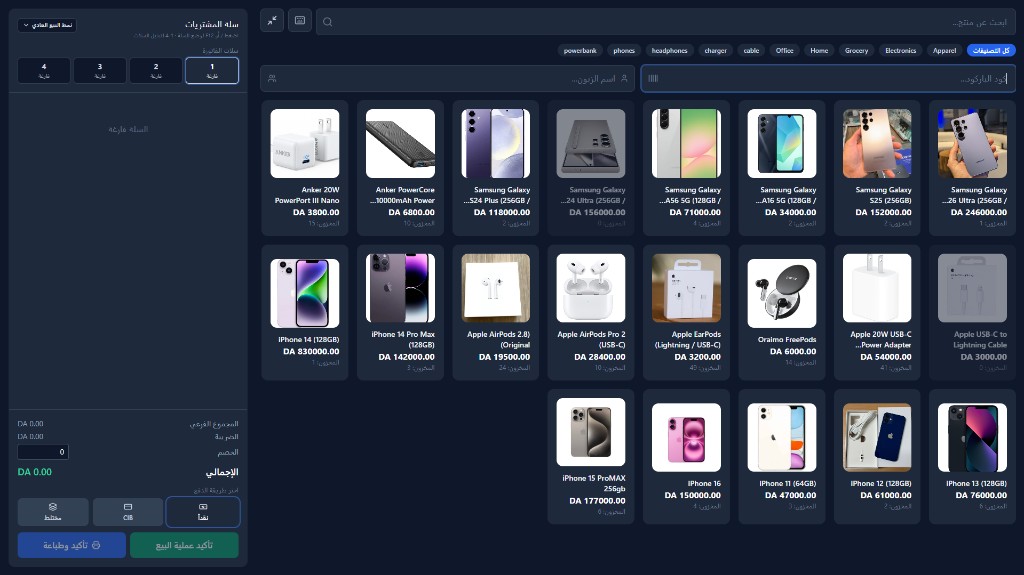Switch to cart tab 1

(212, 71)
